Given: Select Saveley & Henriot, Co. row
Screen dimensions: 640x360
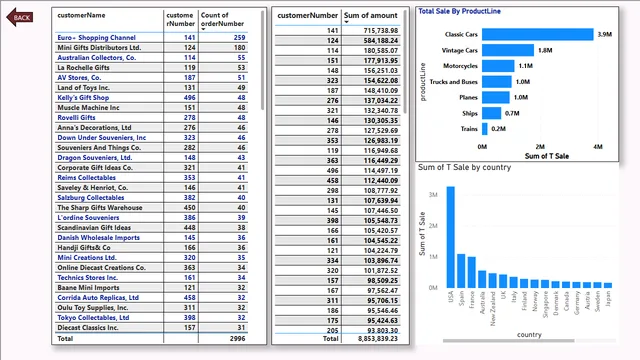Looking at the screenshot, I should 151,187.
